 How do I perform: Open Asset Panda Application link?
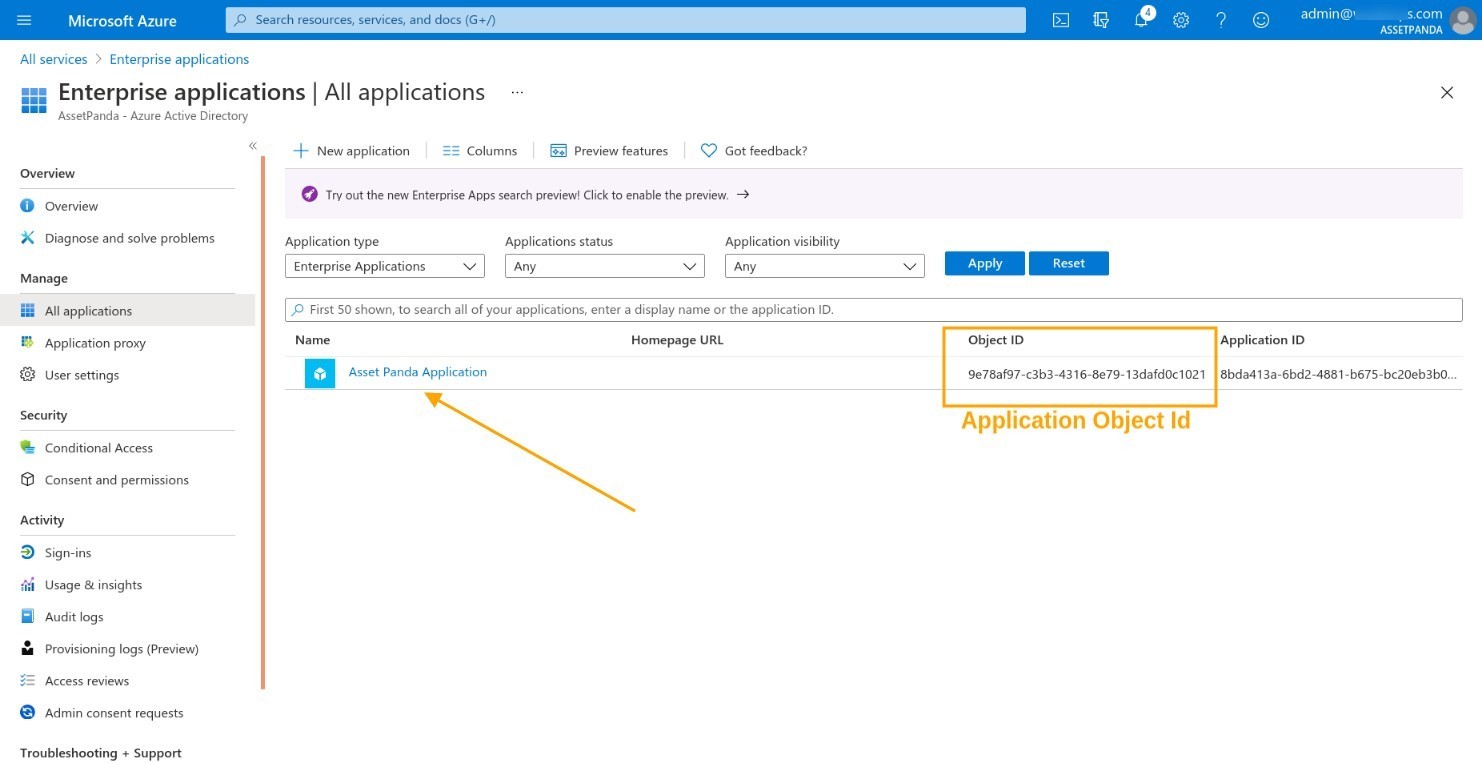418,372
